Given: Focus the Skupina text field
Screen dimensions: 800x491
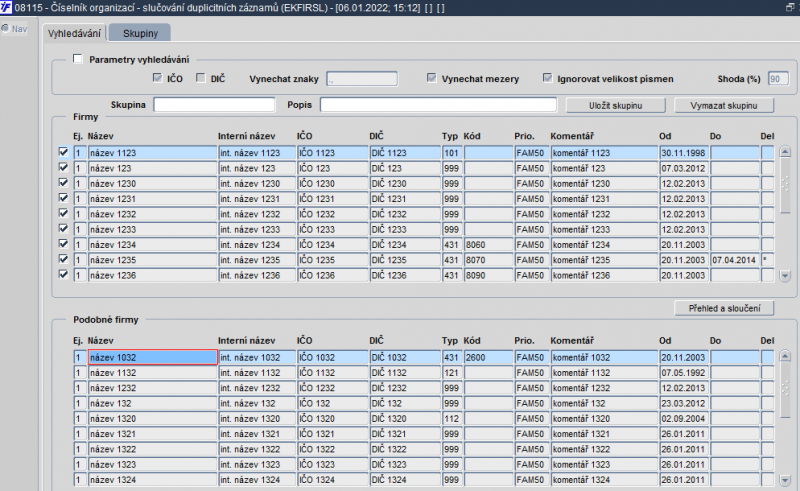Looking at the screenshot, I should pos(214,105).
